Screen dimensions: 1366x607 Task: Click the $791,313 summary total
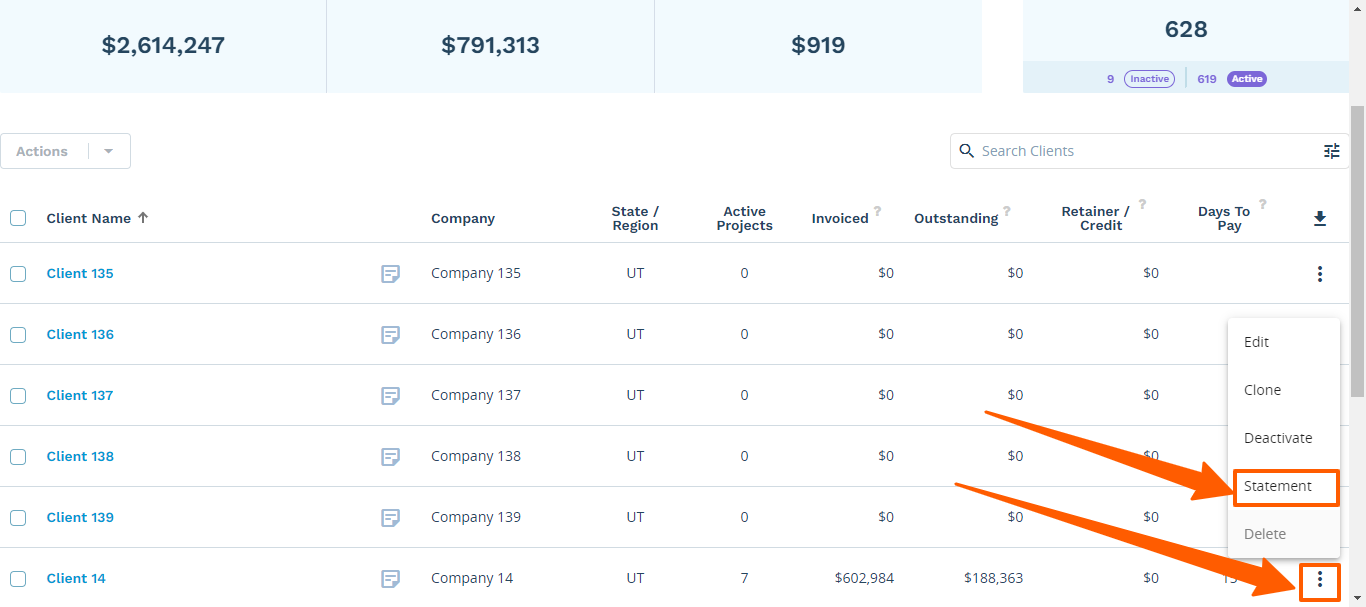490,46
